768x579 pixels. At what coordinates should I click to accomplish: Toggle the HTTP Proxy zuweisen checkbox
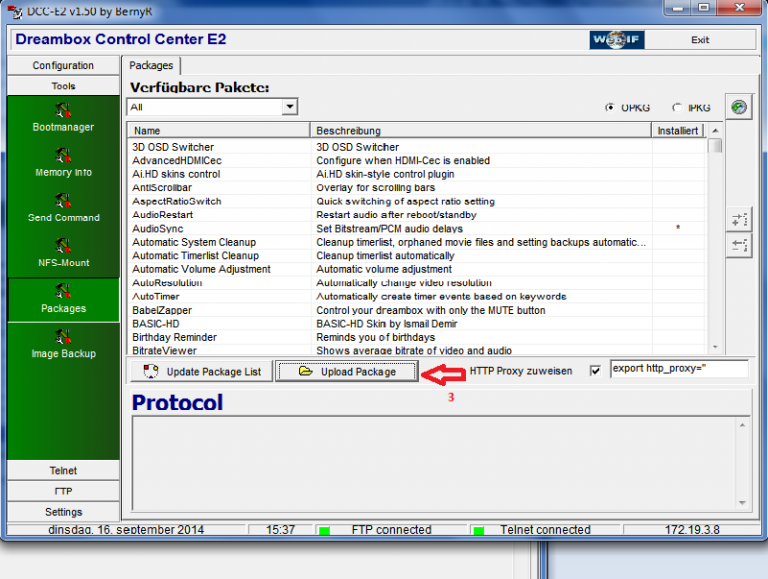tap(596, 371)
